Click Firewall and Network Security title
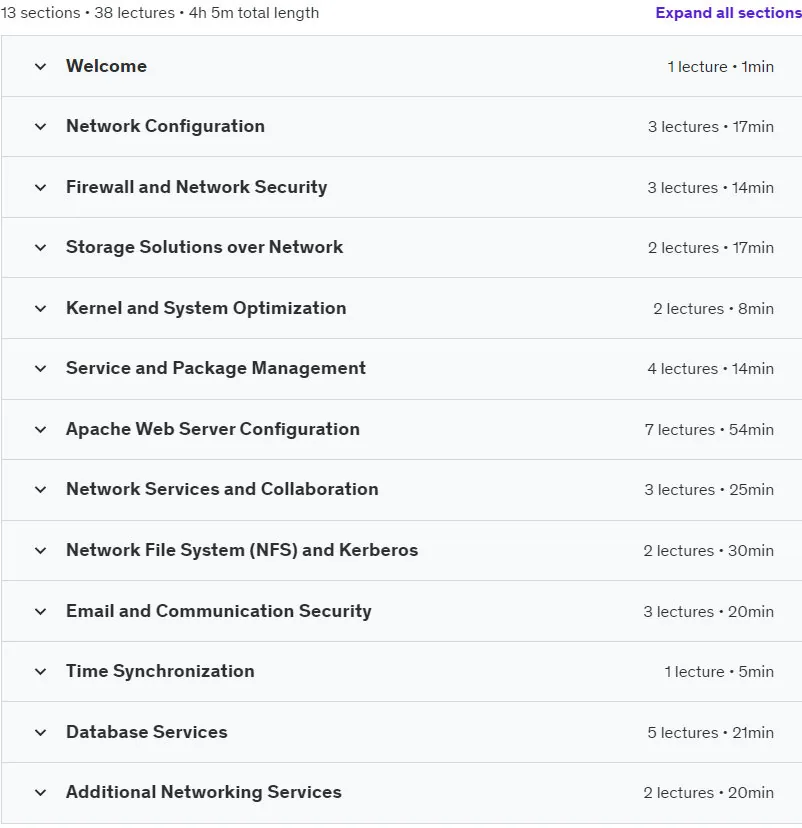The width and height of the screenshot is (802, 828). tap(196, 187)
